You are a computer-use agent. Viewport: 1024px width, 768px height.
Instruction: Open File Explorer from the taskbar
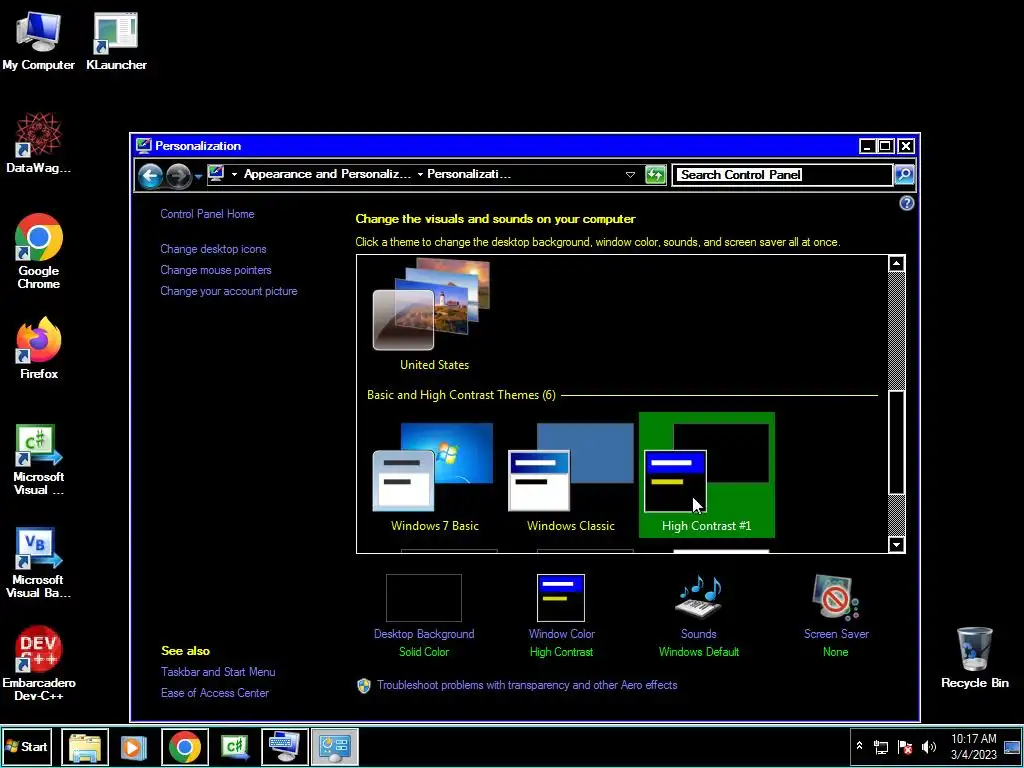pyautogui.click(x=86, y=746)
